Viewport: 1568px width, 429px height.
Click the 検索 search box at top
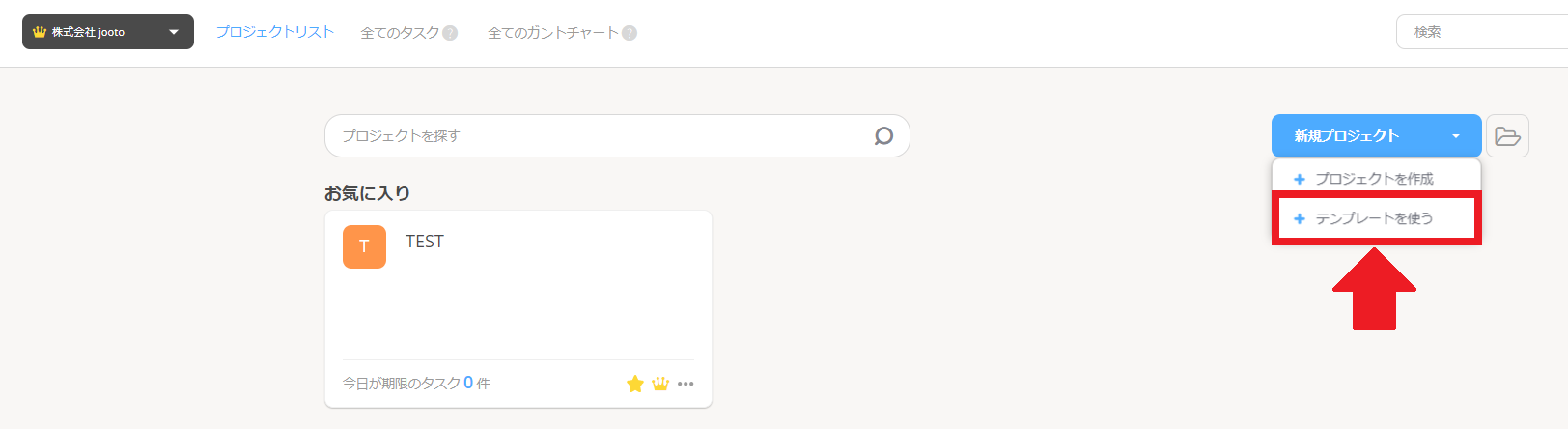click(x=1482, y=32)
